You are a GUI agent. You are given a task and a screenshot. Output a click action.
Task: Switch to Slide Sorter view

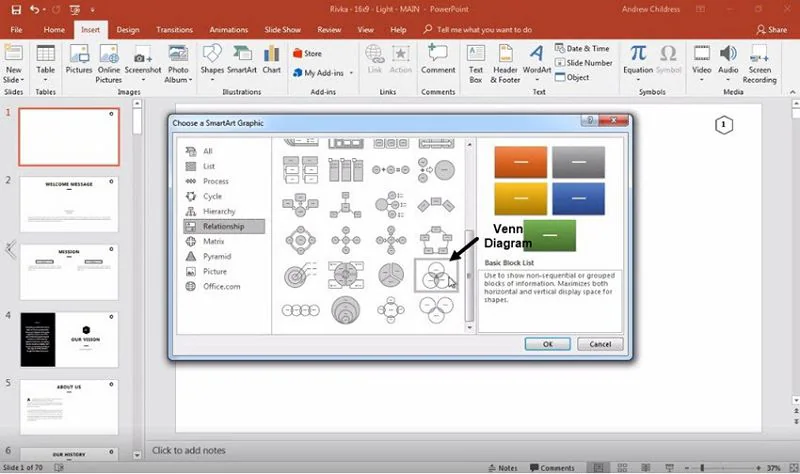[x=622, y=467]
